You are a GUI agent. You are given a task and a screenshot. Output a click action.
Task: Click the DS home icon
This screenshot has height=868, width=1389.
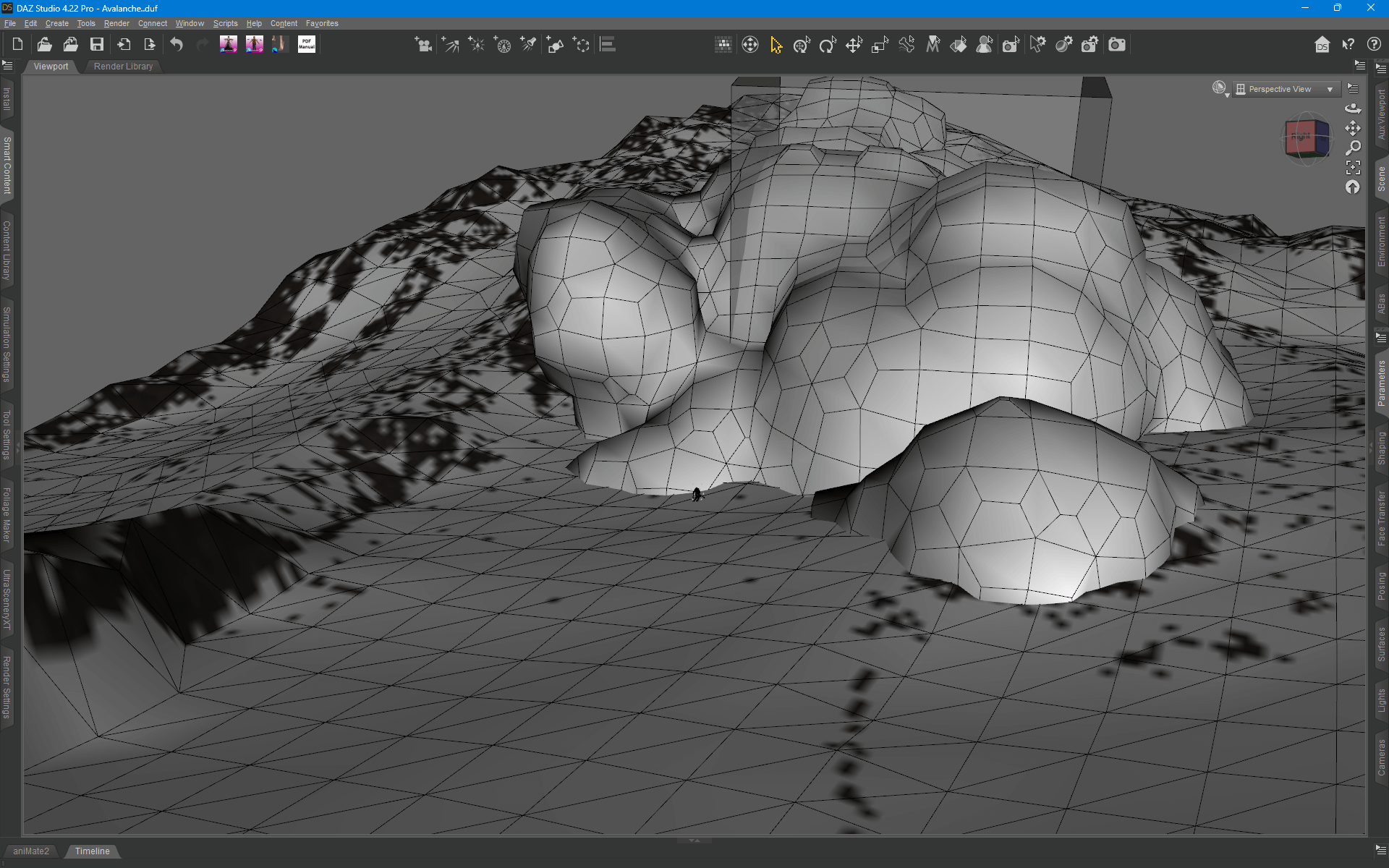click(1322, 45)
